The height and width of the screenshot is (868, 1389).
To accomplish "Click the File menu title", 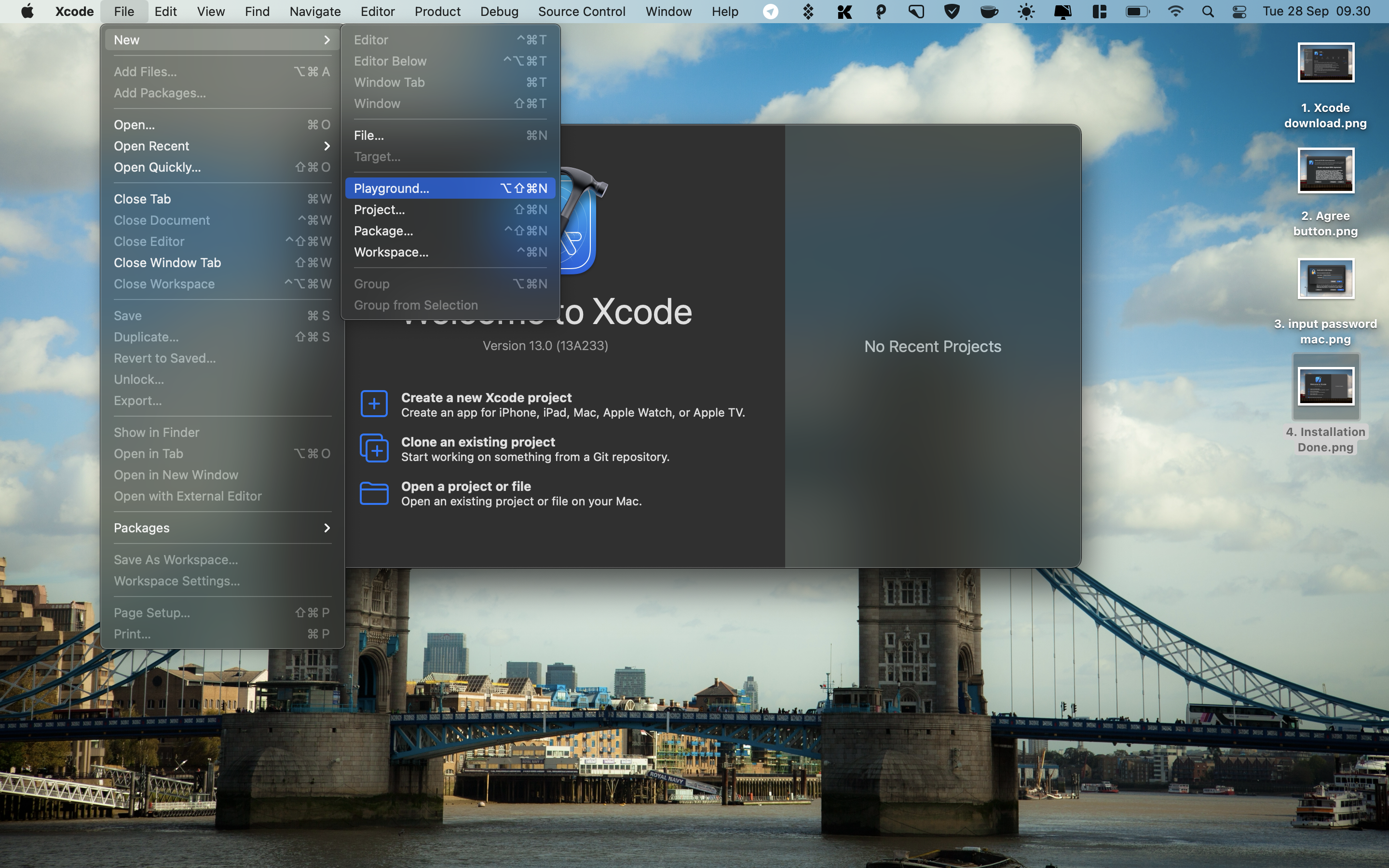I will point(123,12).
